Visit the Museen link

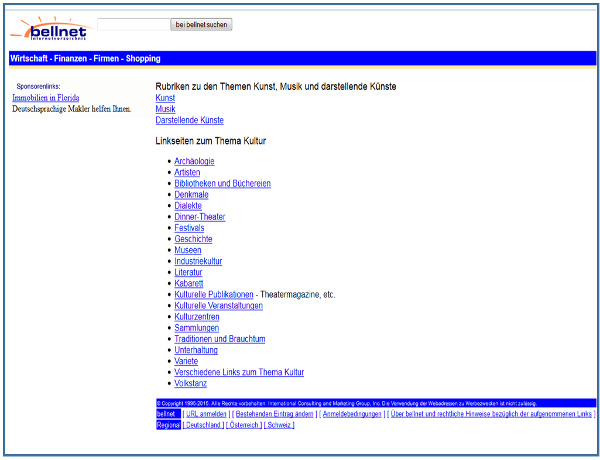[x=188, y=250]
